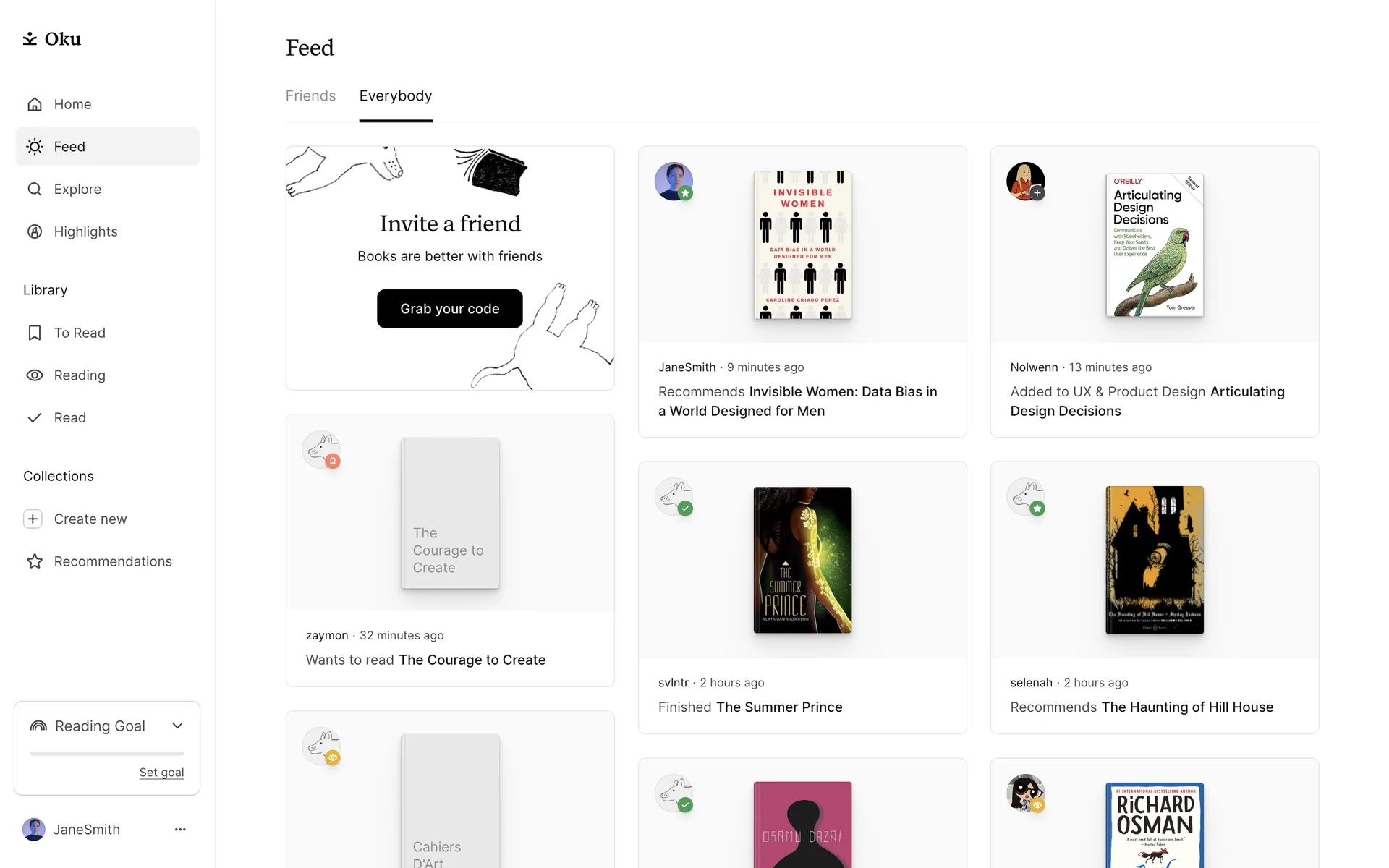This screenshot has height=868, width=1389.
Task: Open Home via the house icon
Action: (35, 104)
